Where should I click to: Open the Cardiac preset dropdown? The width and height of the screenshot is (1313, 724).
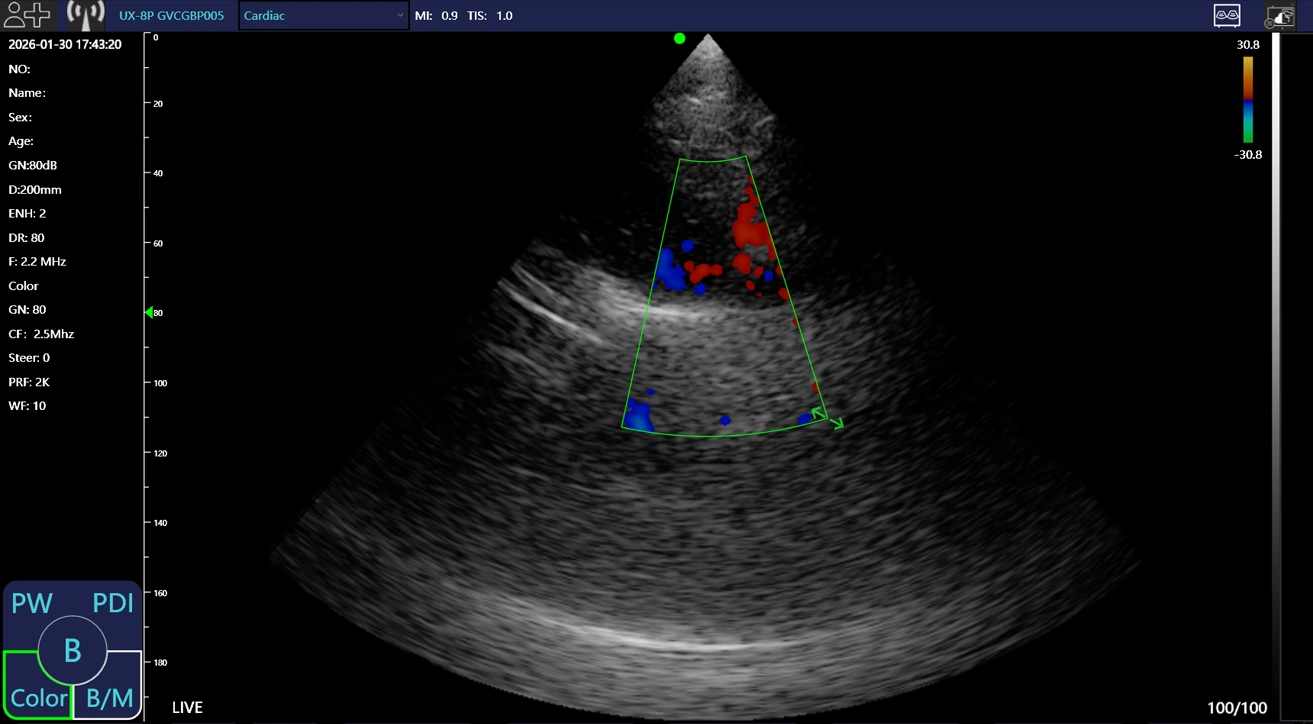(323, 16)
